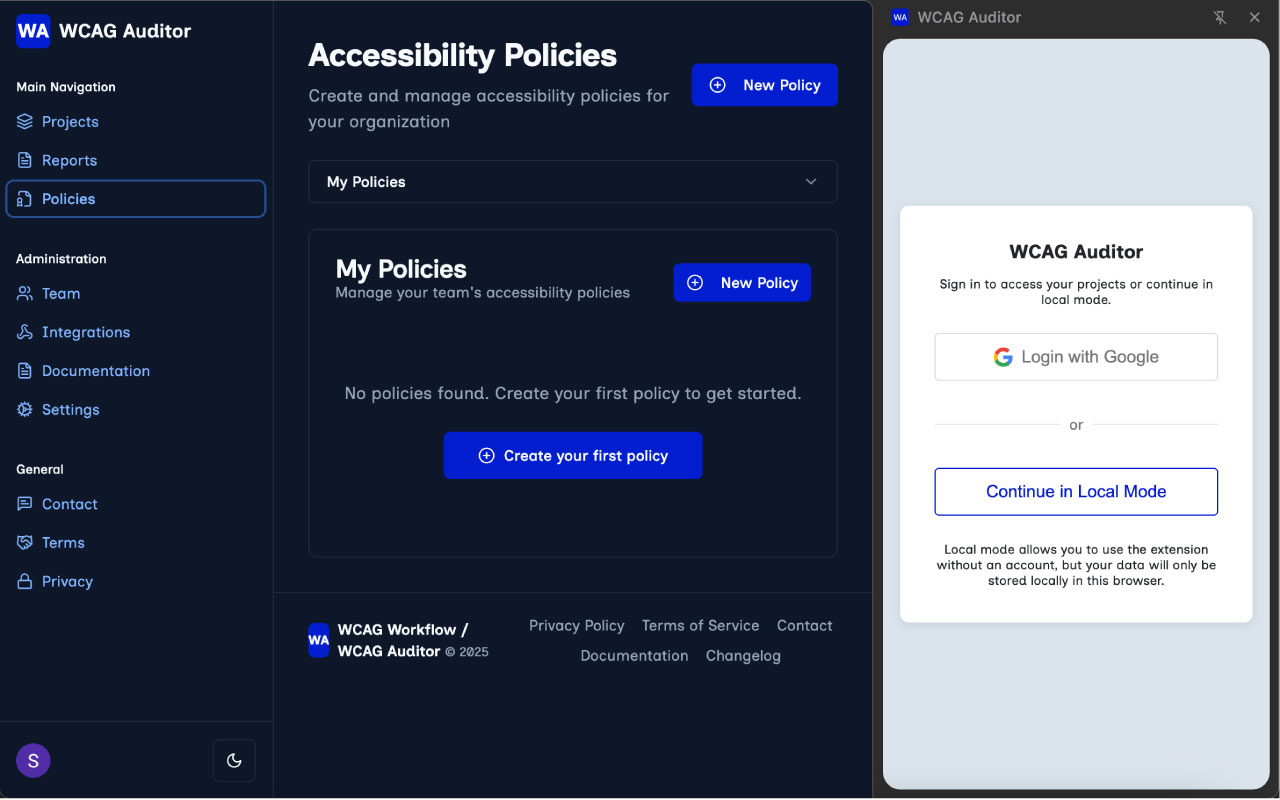The width and height of the screenshot is (1280, 800).
Task: Click the Google logo on the login button
Action: tap(1003, 357)
